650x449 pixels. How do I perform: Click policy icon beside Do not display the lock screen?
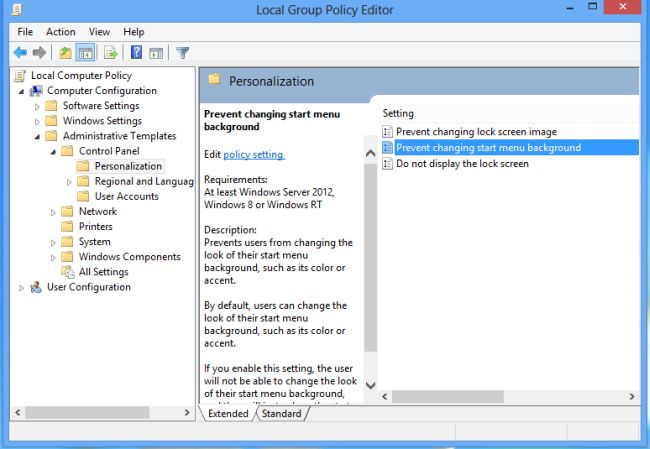(387, 163)
